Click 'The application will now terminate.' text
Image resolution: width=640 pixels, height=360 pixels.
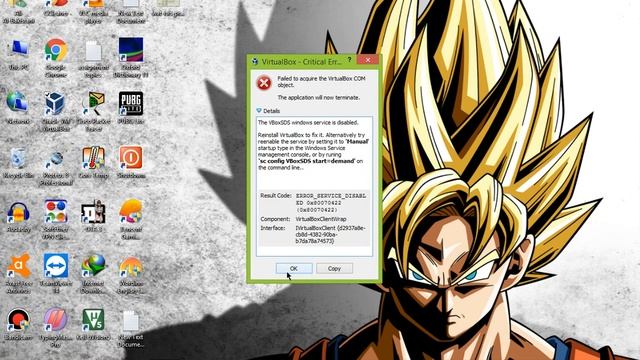coord(319,98)
